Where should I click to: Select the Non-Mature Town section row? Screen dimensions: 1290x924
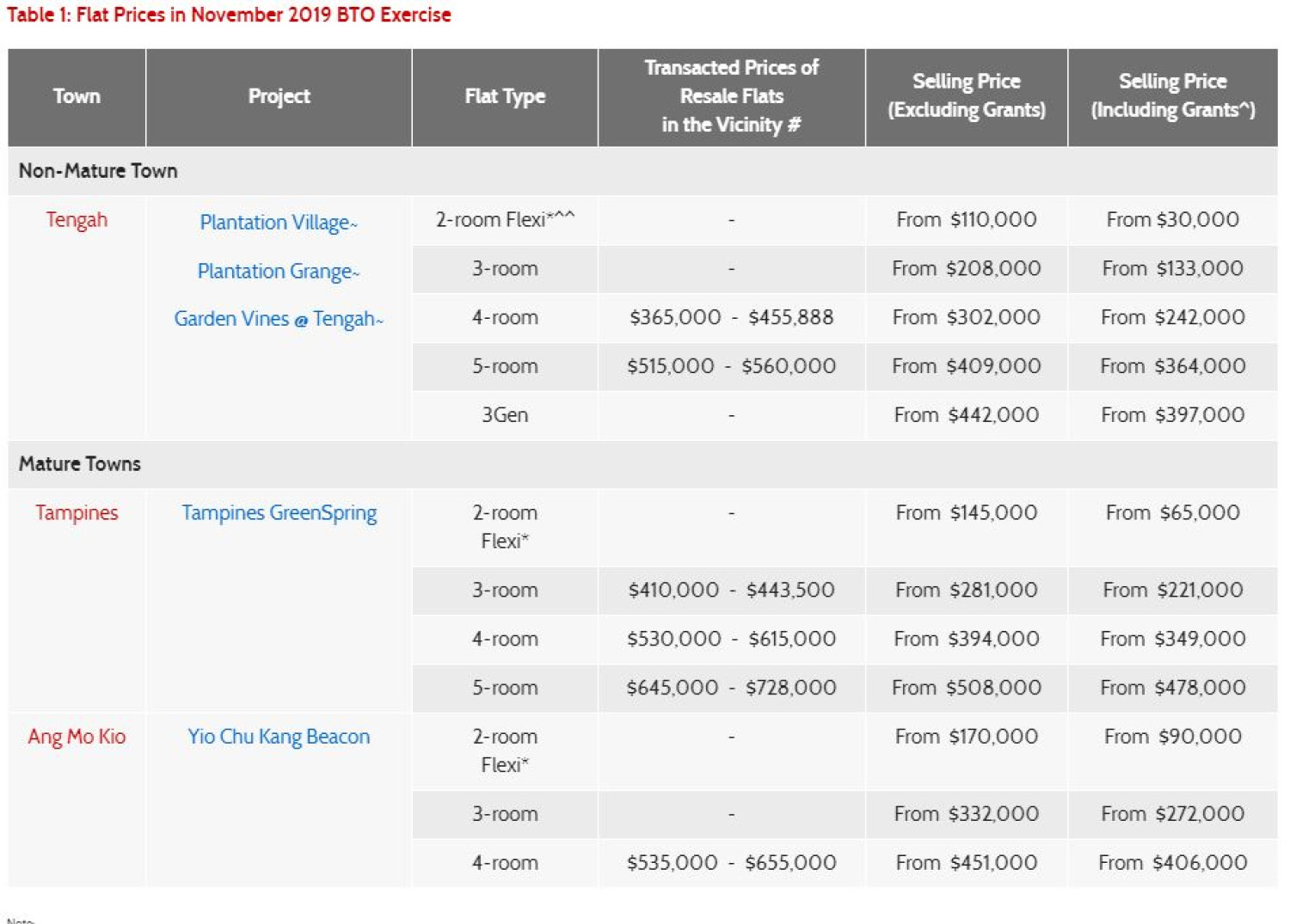[97, 170]
